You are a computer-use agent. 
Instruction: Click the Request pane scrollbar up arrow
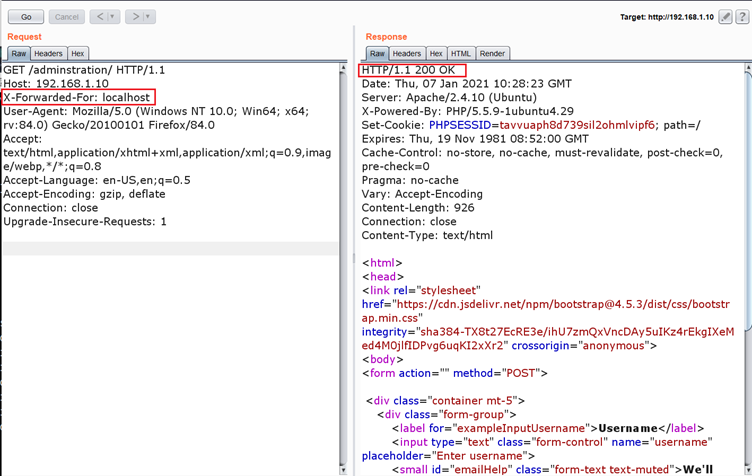click(x=344, y=68)
